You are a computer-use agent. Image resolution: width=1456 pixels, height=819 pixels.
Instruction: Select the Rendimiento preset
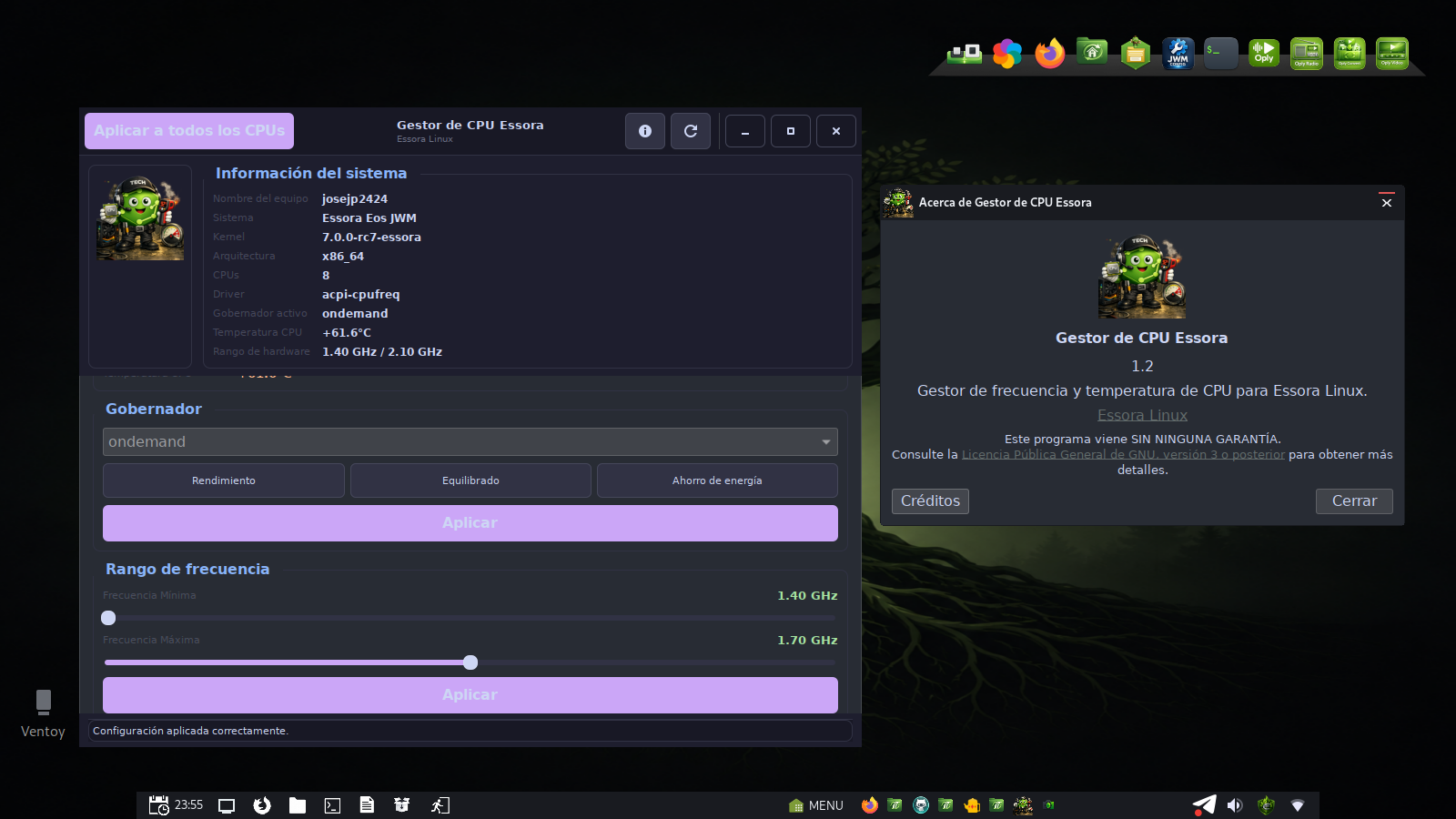224,480
